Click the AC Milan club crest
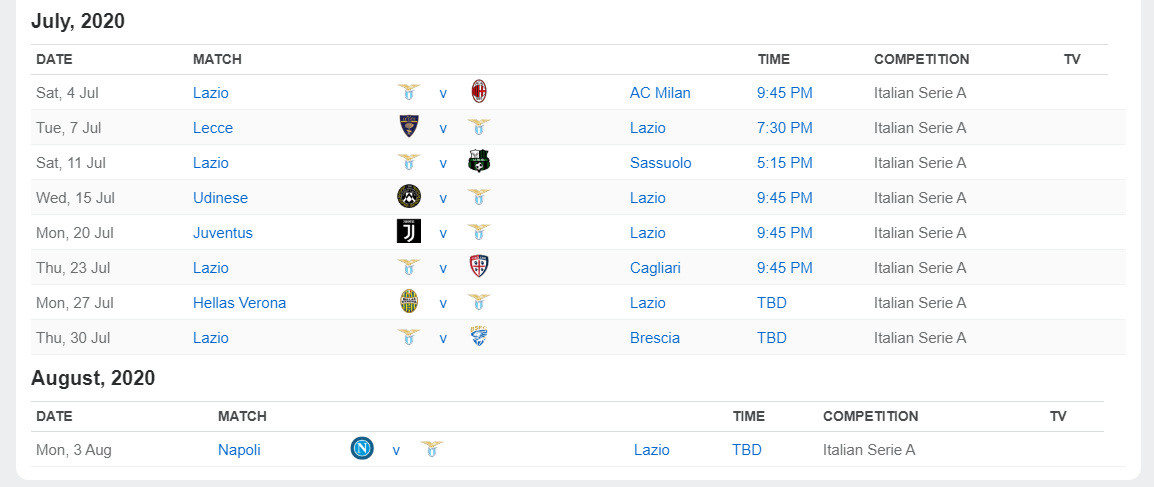The height and width of the screenshot is (487, 1154). [x=479, y=93]
